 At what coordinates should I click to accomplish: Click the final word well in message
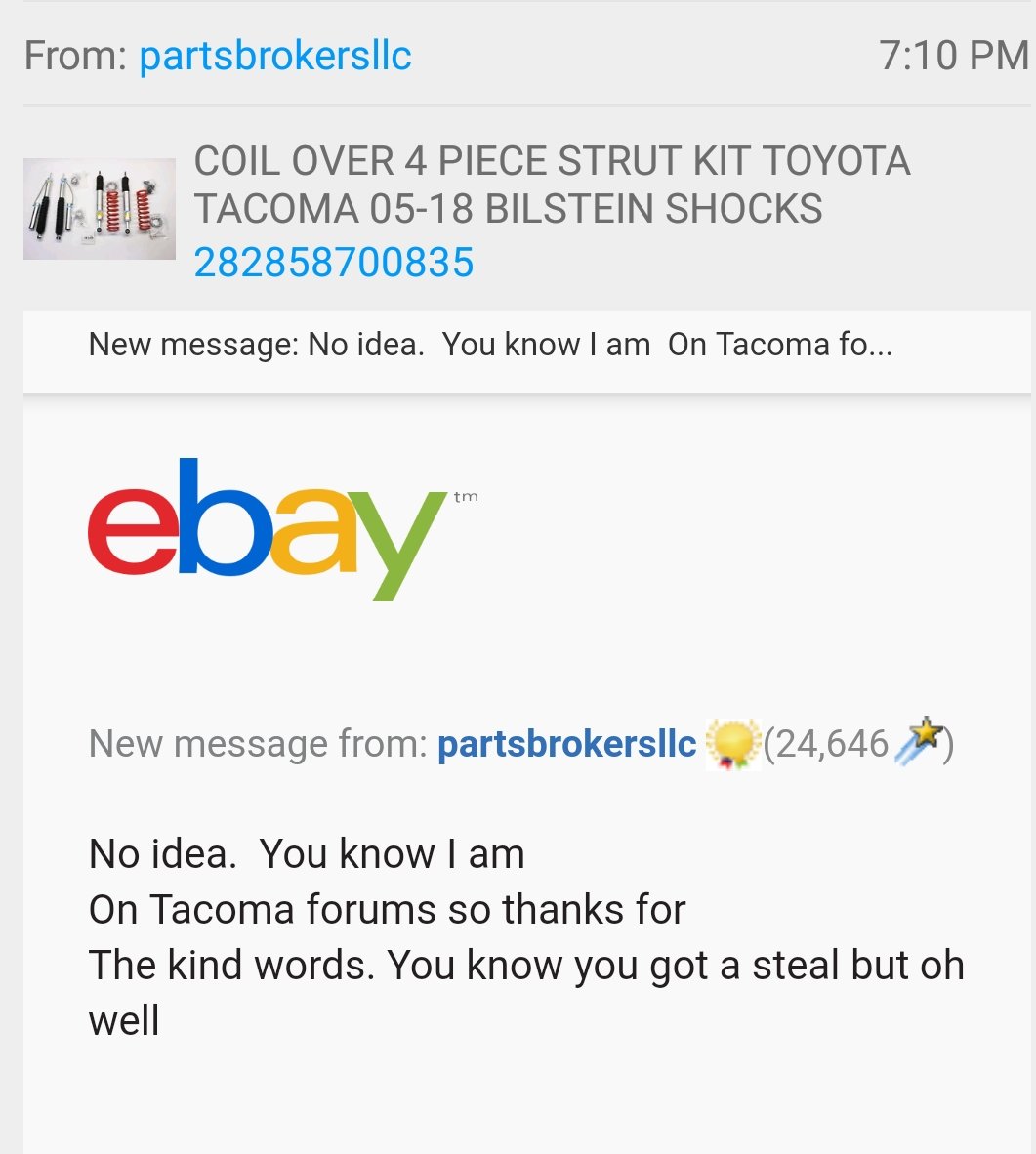tap(124, 1021)
